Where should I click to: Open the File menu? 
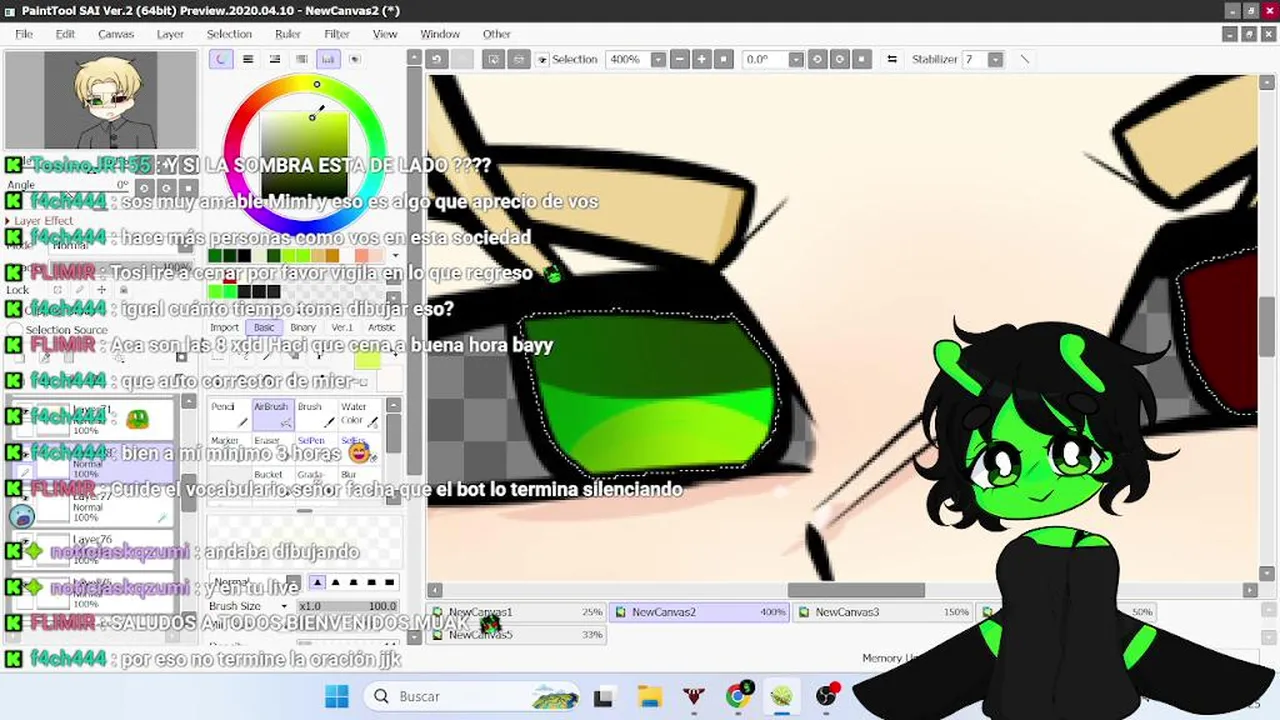(x=24, y=34)
